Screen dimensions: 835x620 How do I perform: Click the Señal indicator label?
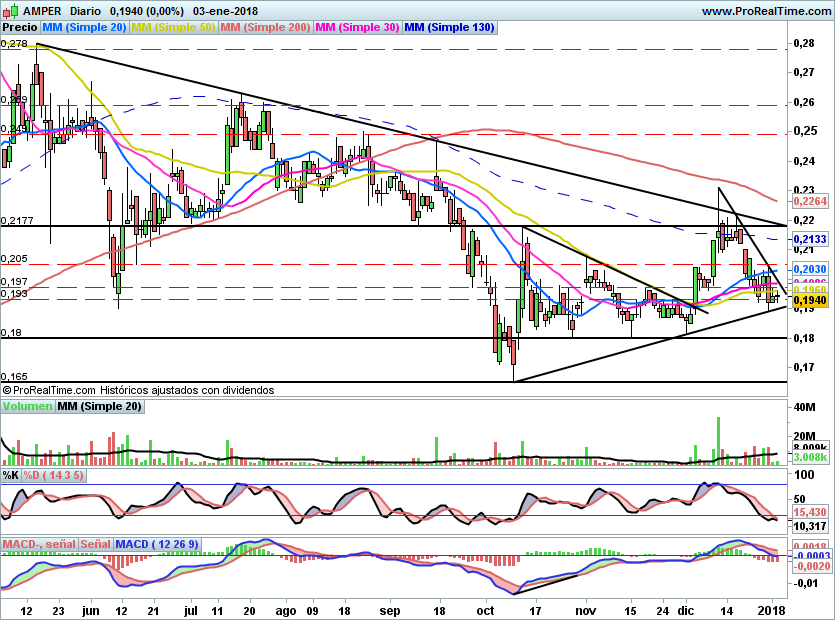[x=96, y=544]
